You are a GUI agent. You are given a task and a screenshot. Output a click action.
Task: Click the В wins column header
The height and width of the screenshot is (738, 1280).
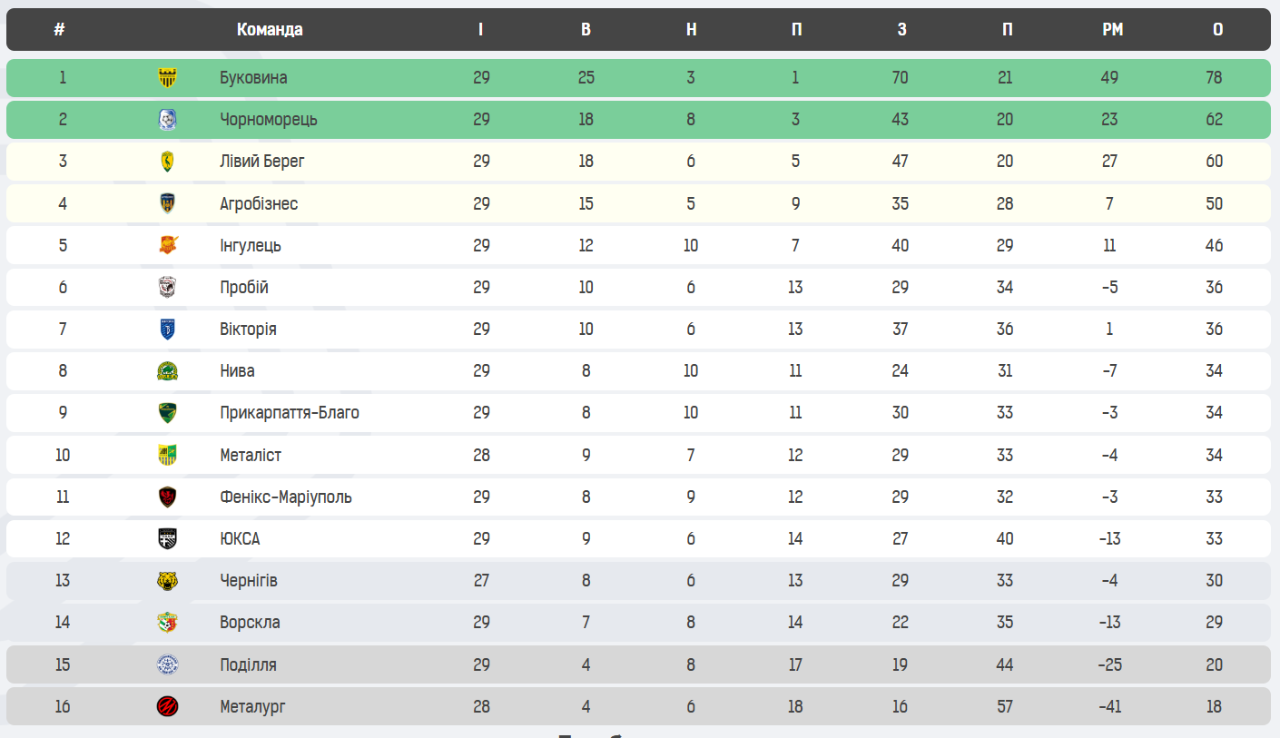tap(586, 29)
